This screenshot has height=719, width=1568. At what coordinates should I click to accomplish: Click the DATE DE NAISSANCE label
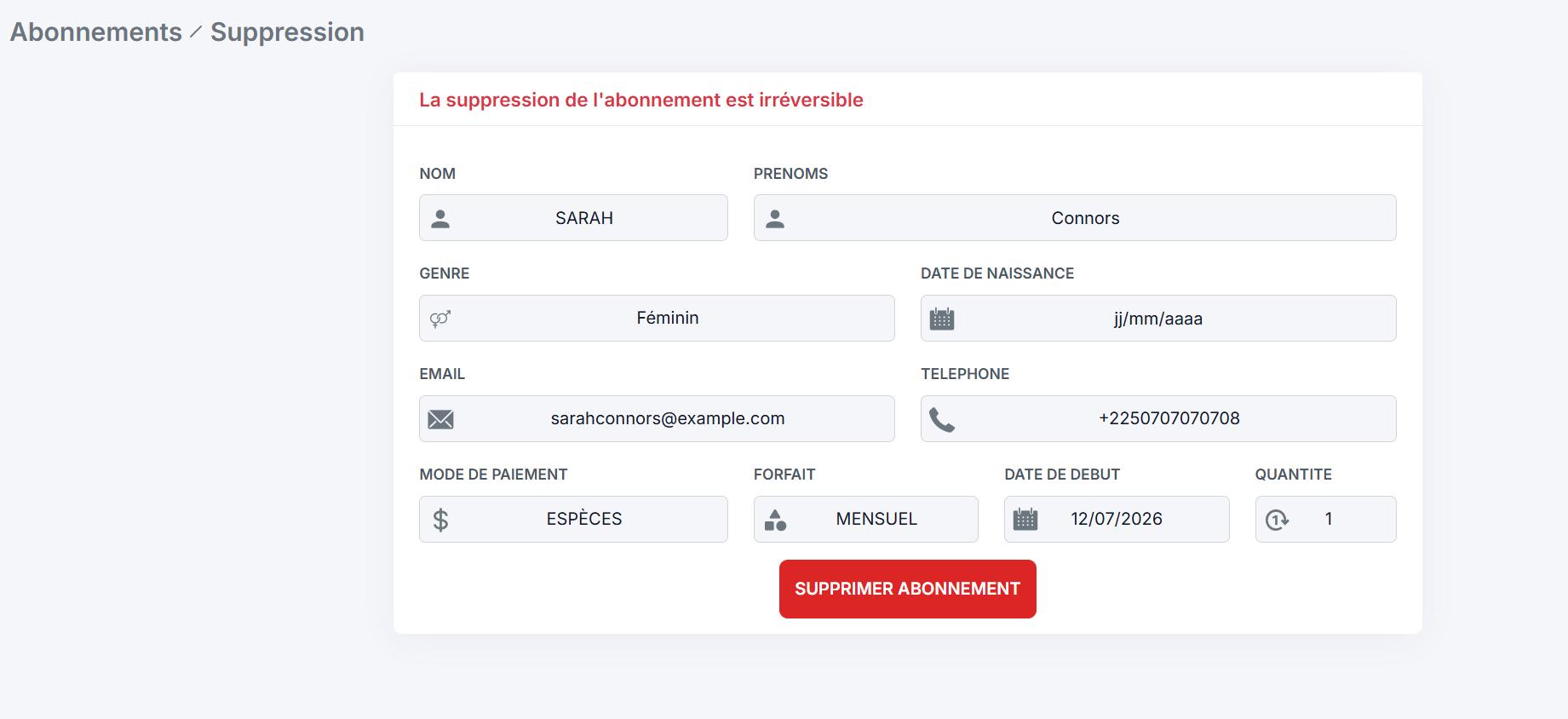point(997,273)
